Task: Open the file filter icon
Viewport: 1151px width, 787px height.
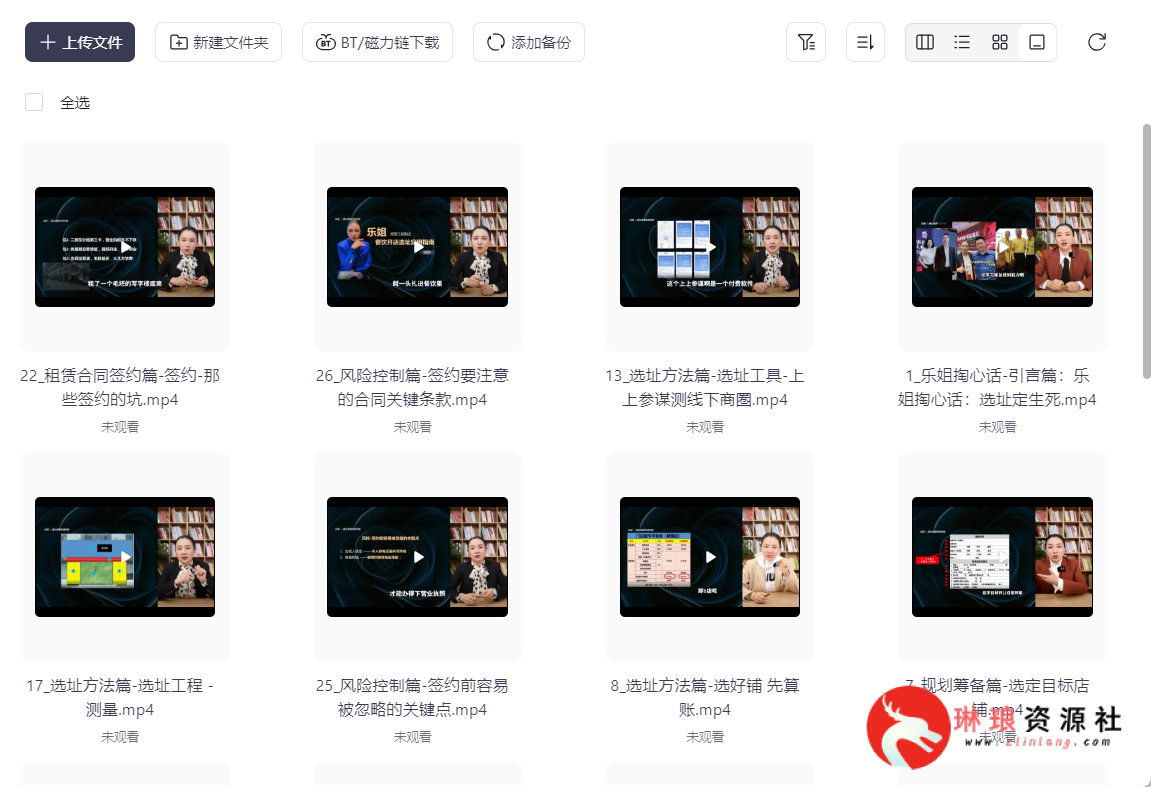Action: pyautogui.click(x=806, y=42)
